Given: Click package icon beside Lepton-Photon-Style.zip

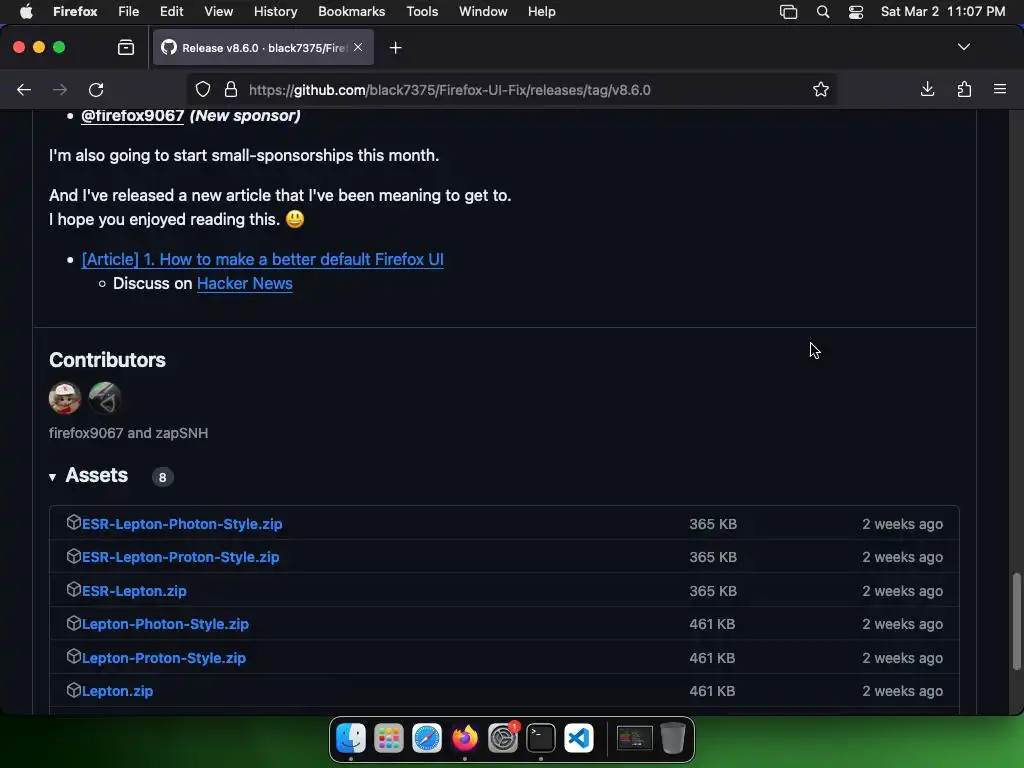Looking at the screenshot, I should tap(74, 623).
